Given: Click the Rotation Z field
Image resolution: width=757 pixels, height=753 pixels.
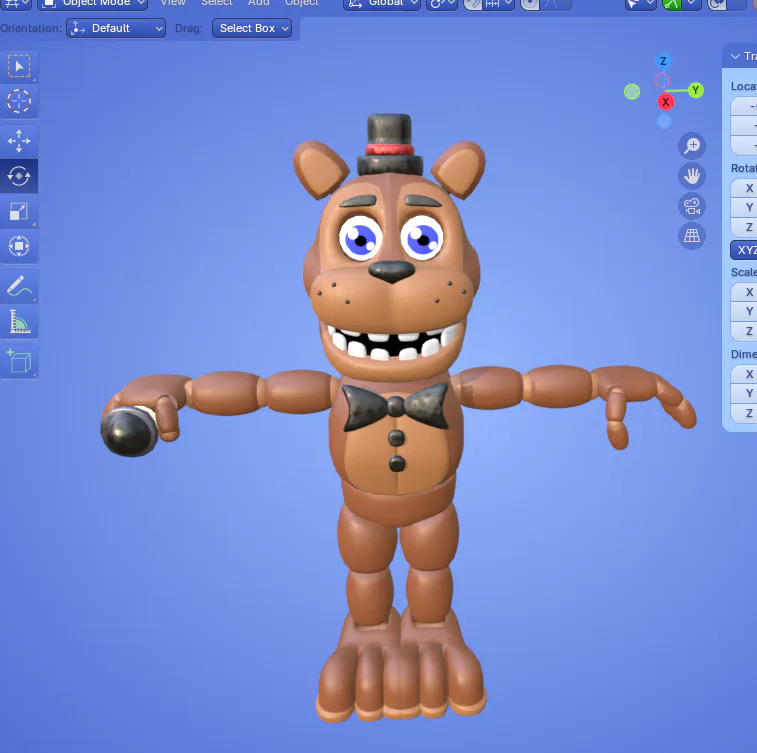Looking at the screenshot, I should click(743, 227).
